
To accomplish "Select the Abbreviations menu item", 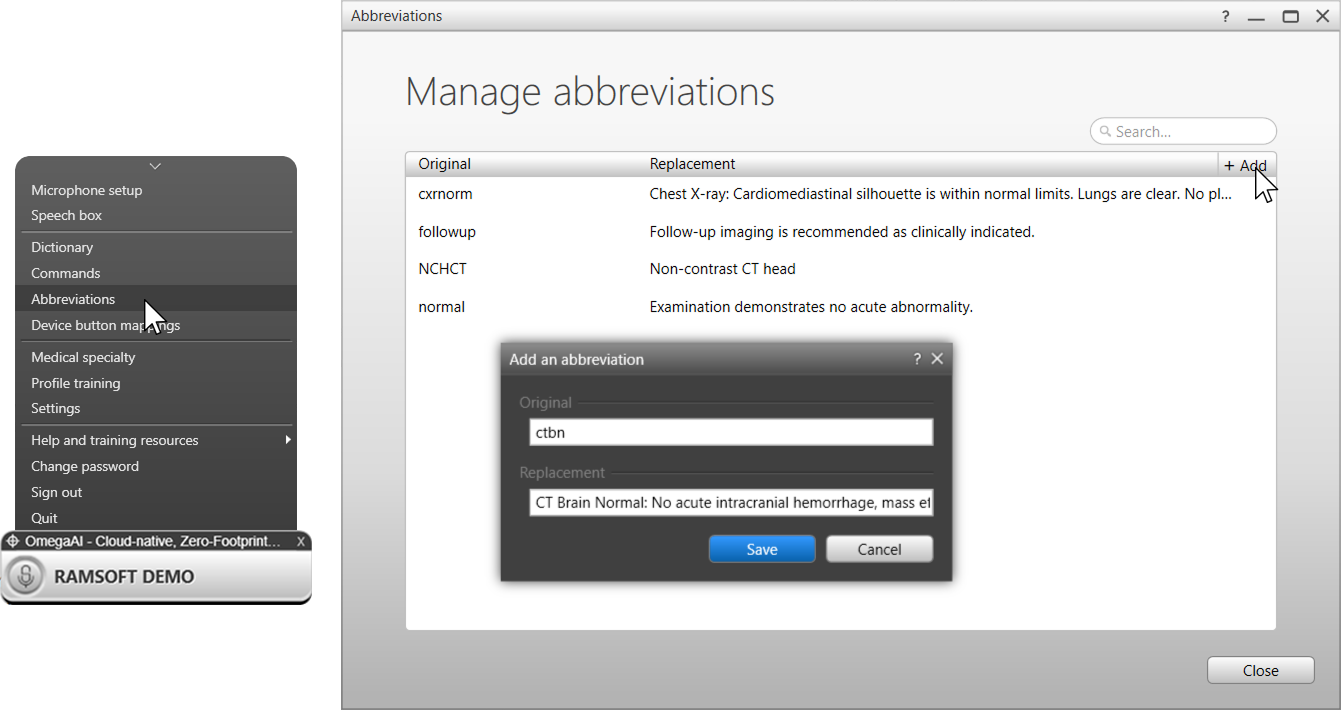I will 155,299.
